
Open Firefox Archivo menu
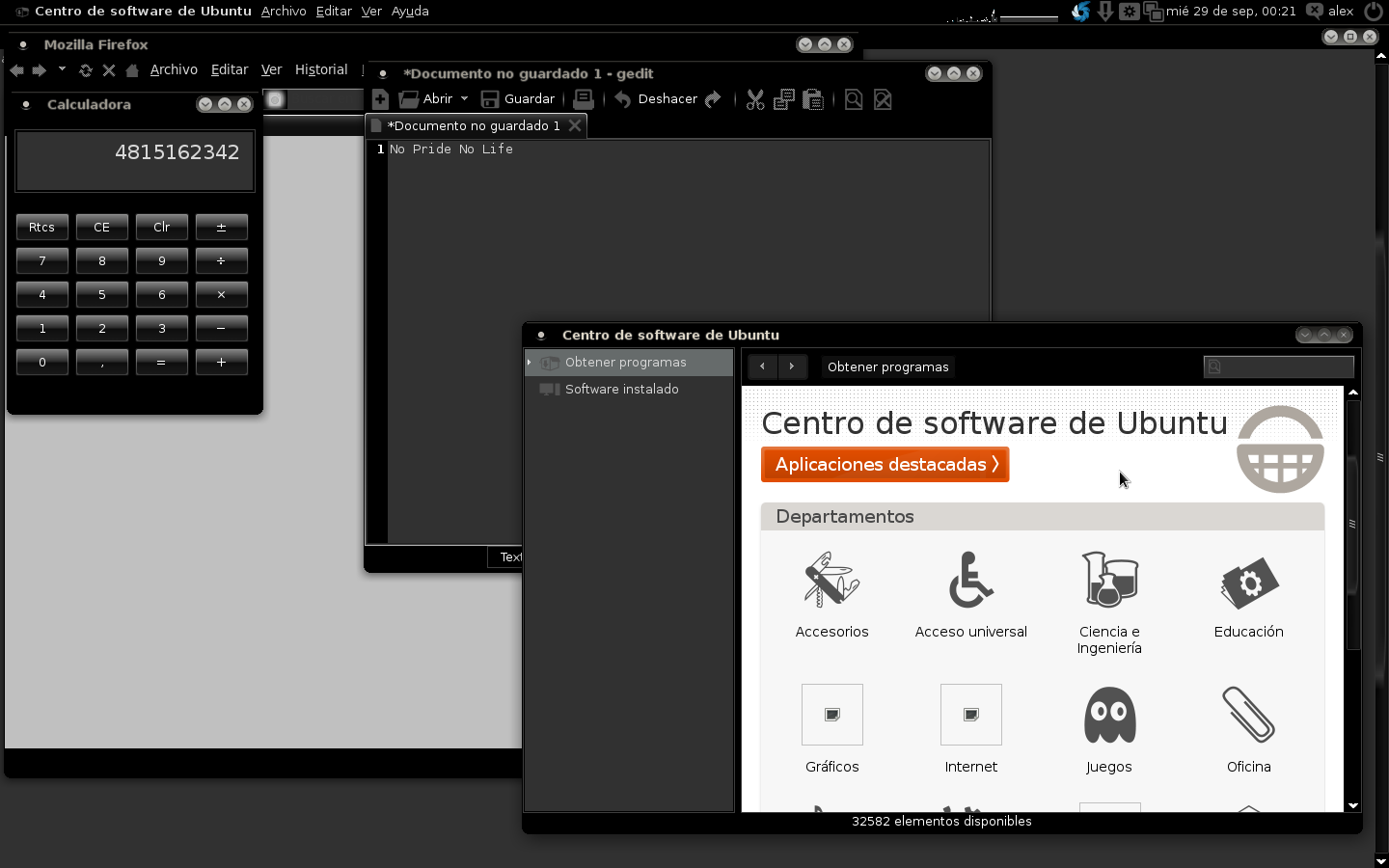[174, 69]
